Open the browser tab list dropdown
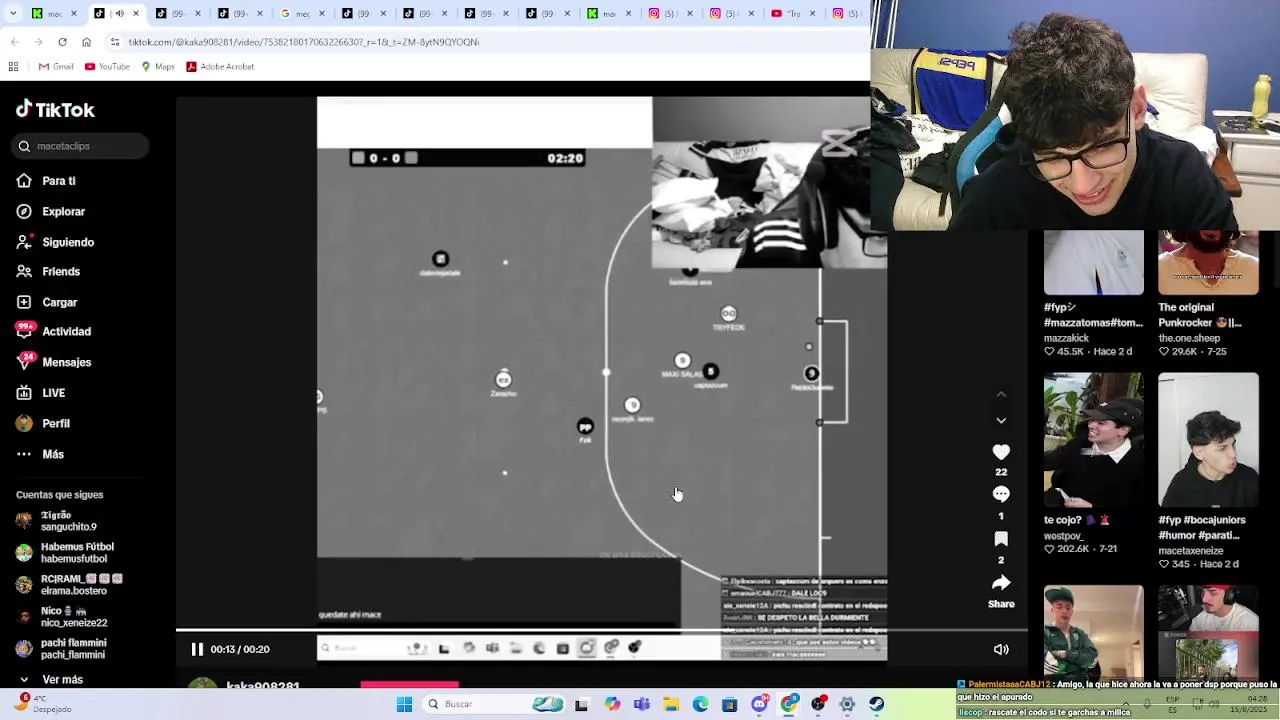This screenshot has width=1280, height=720. tap(14, 13)
